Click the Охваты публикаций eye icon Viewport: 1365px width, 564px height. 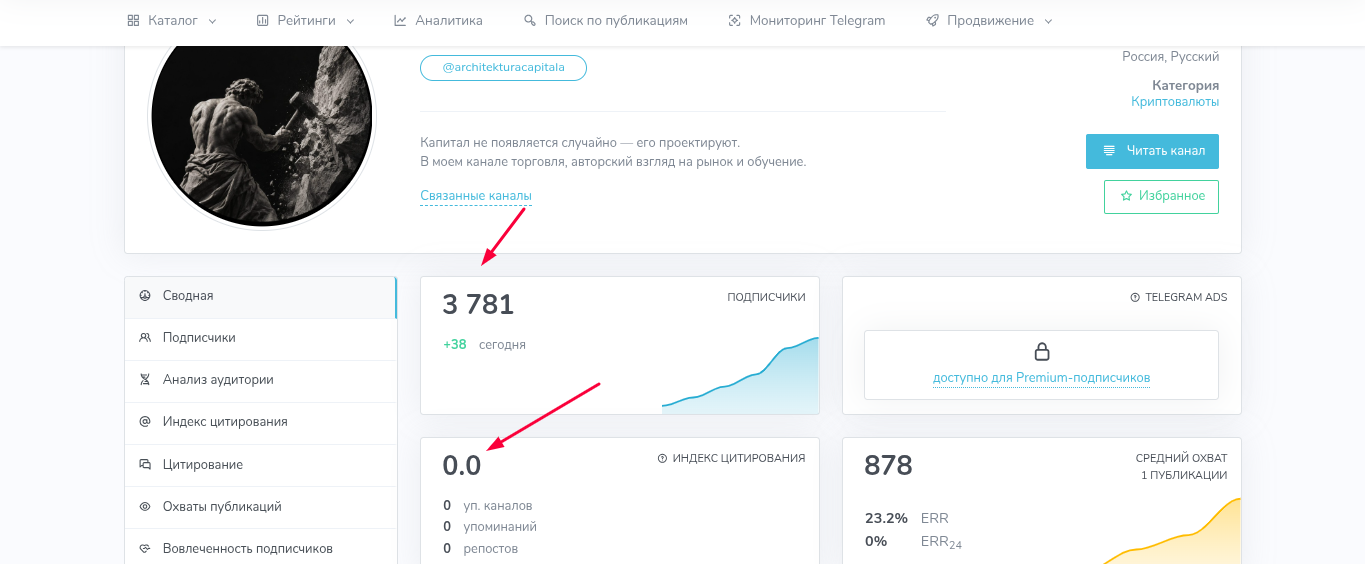point(145,507)
